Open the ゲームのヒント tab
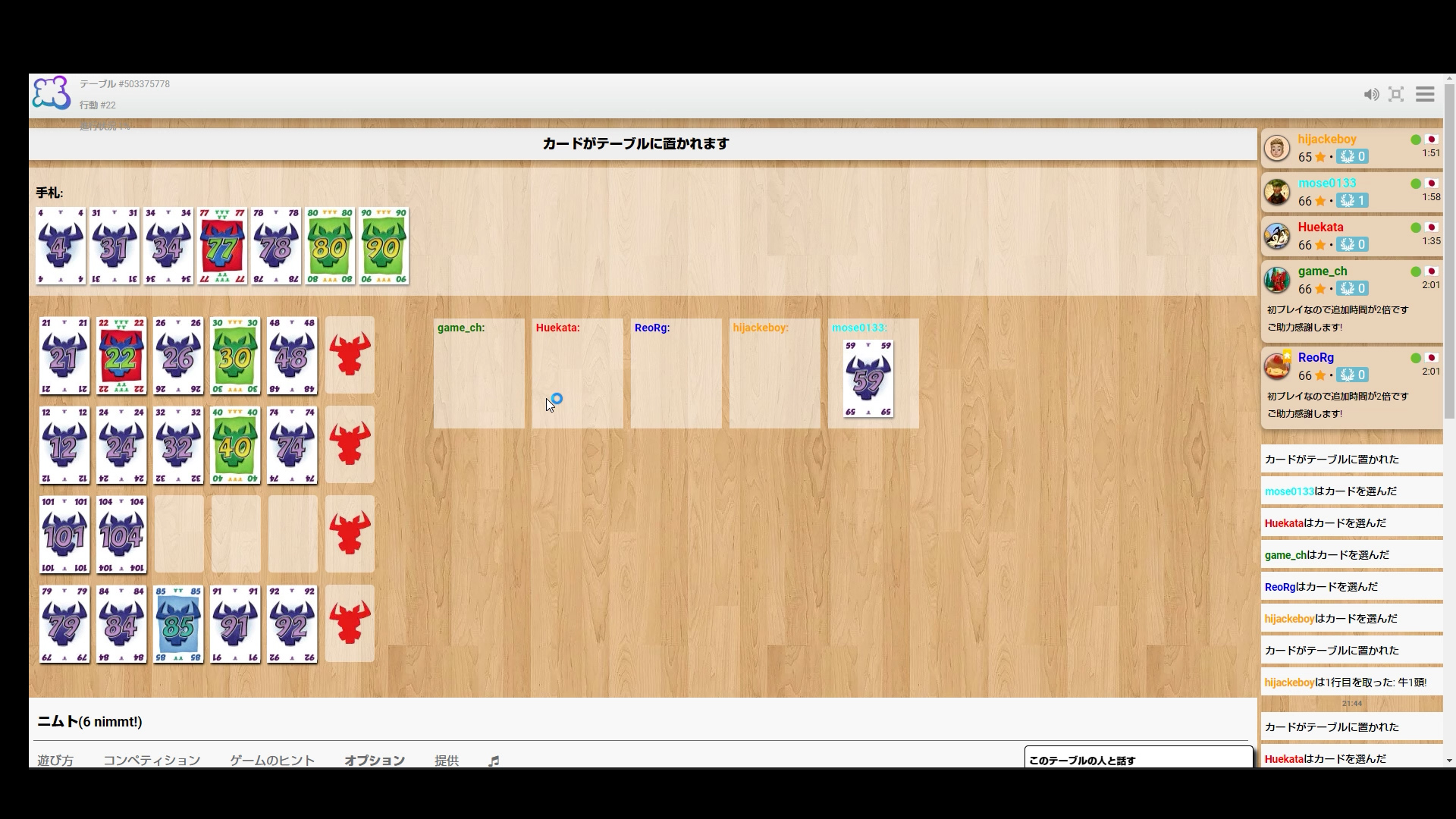 (x=272, y=760)
